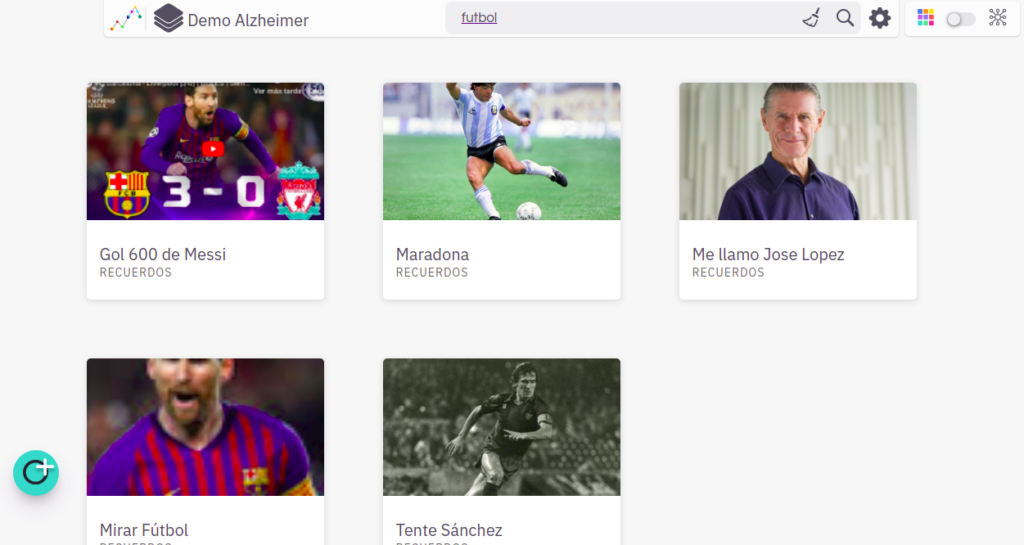Click the Me llamo Jose Lopez title
Image resolution: width=1024 pixels, height=545 pixels.
click(768, 254)
